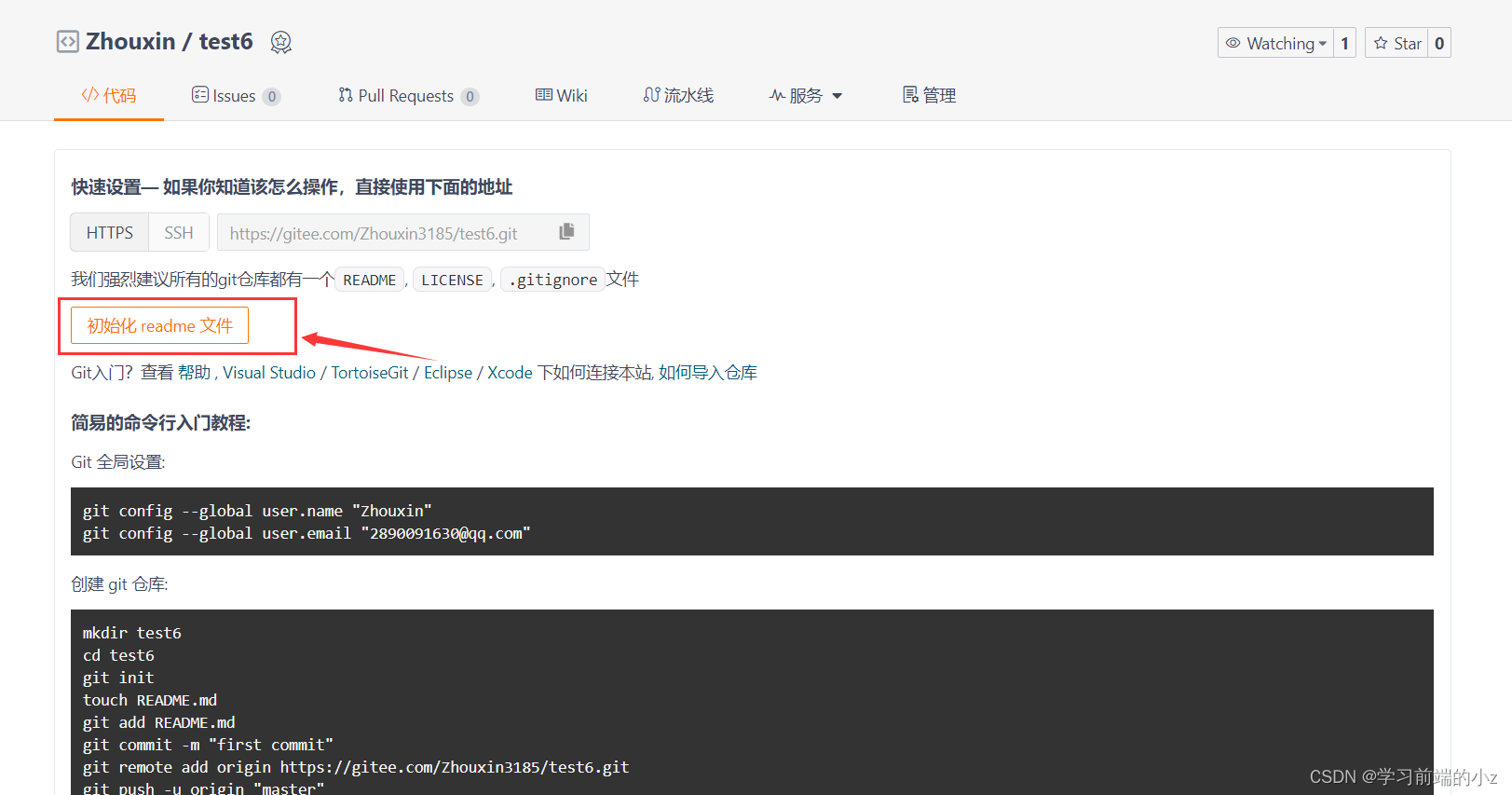Click the git config user.name command line
Screen dimensions: 1512x795
[x=257, y=511]
